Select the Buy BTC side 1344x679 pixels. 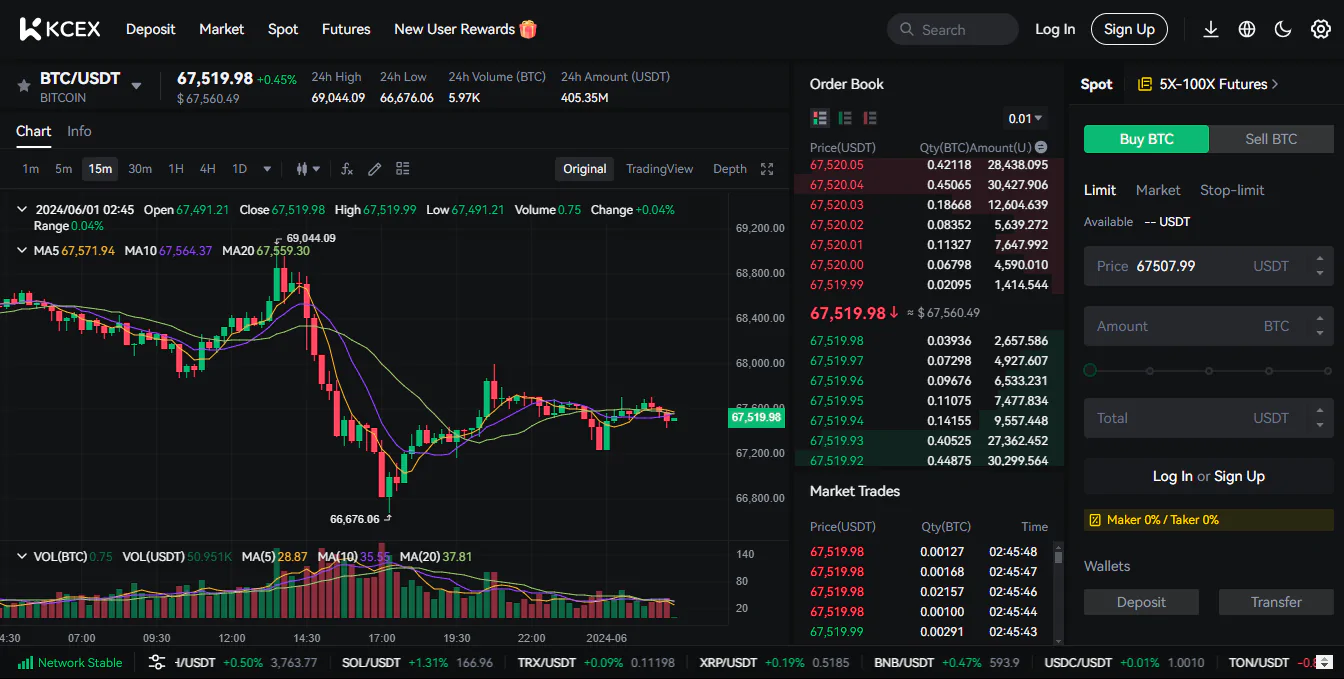point(1146,139)
